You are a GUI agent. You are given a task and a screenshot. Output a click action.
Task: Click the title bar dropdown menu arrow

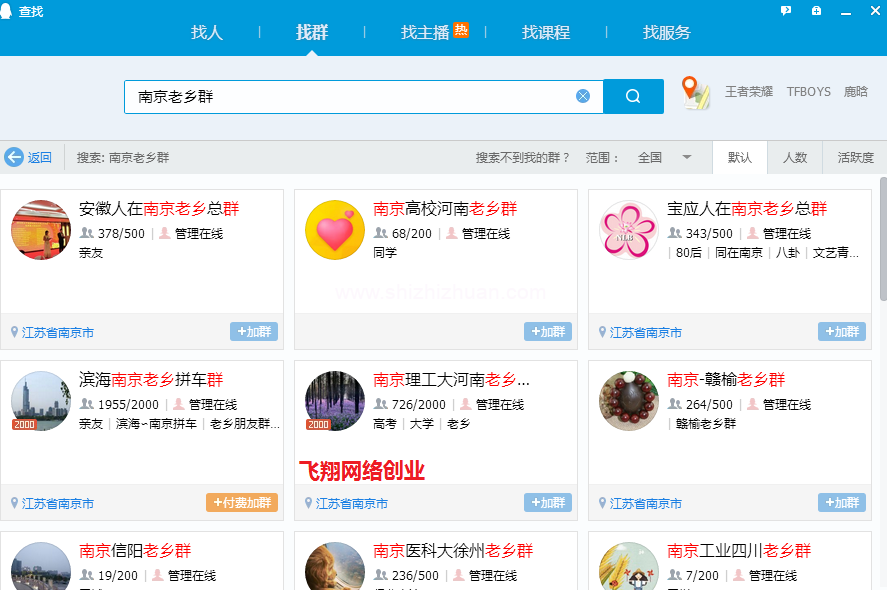click(817, 11)
